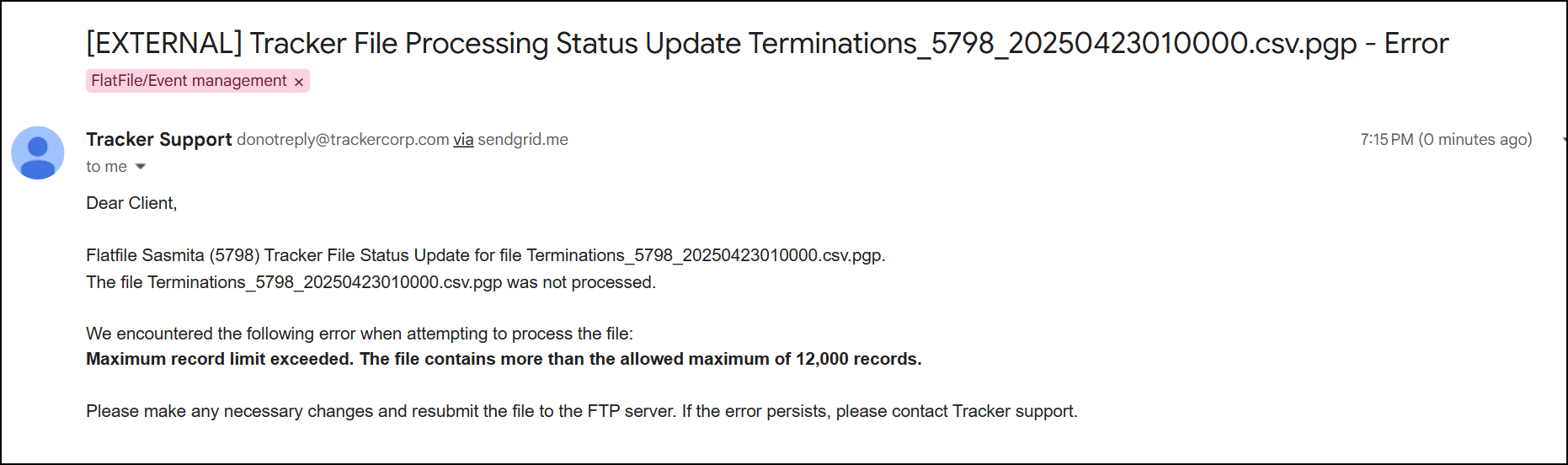The width and height of the screenshot is (1568, 465).
Task: Click the "Dear Client," greeting line
Action: [131, 203]
